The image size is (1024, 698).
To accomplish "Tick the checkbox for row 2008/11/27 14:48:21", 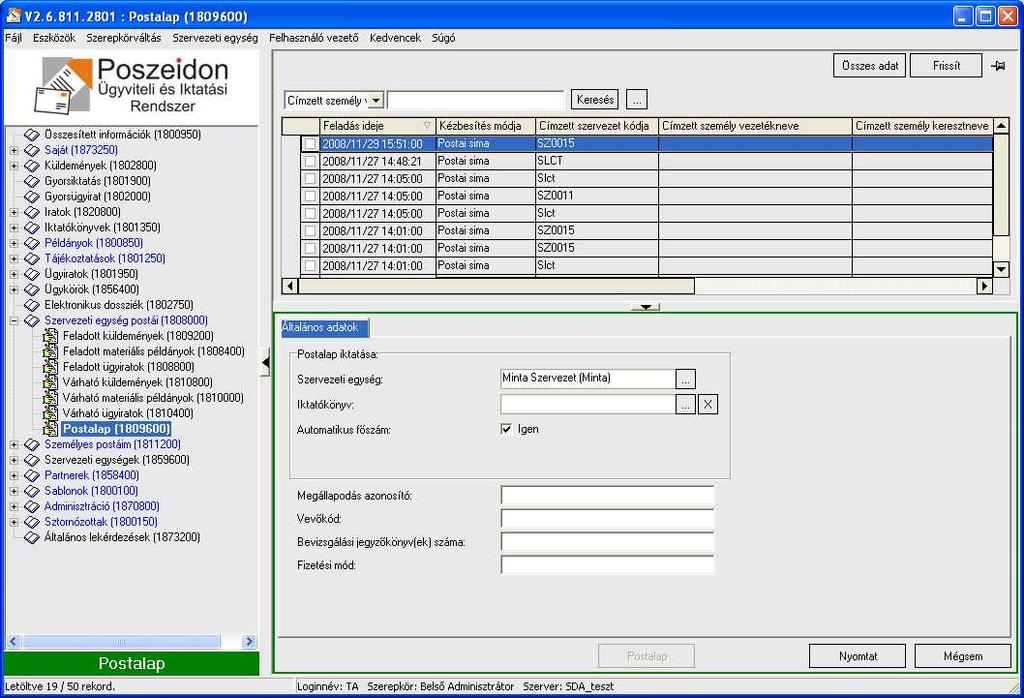I will 310,161.
